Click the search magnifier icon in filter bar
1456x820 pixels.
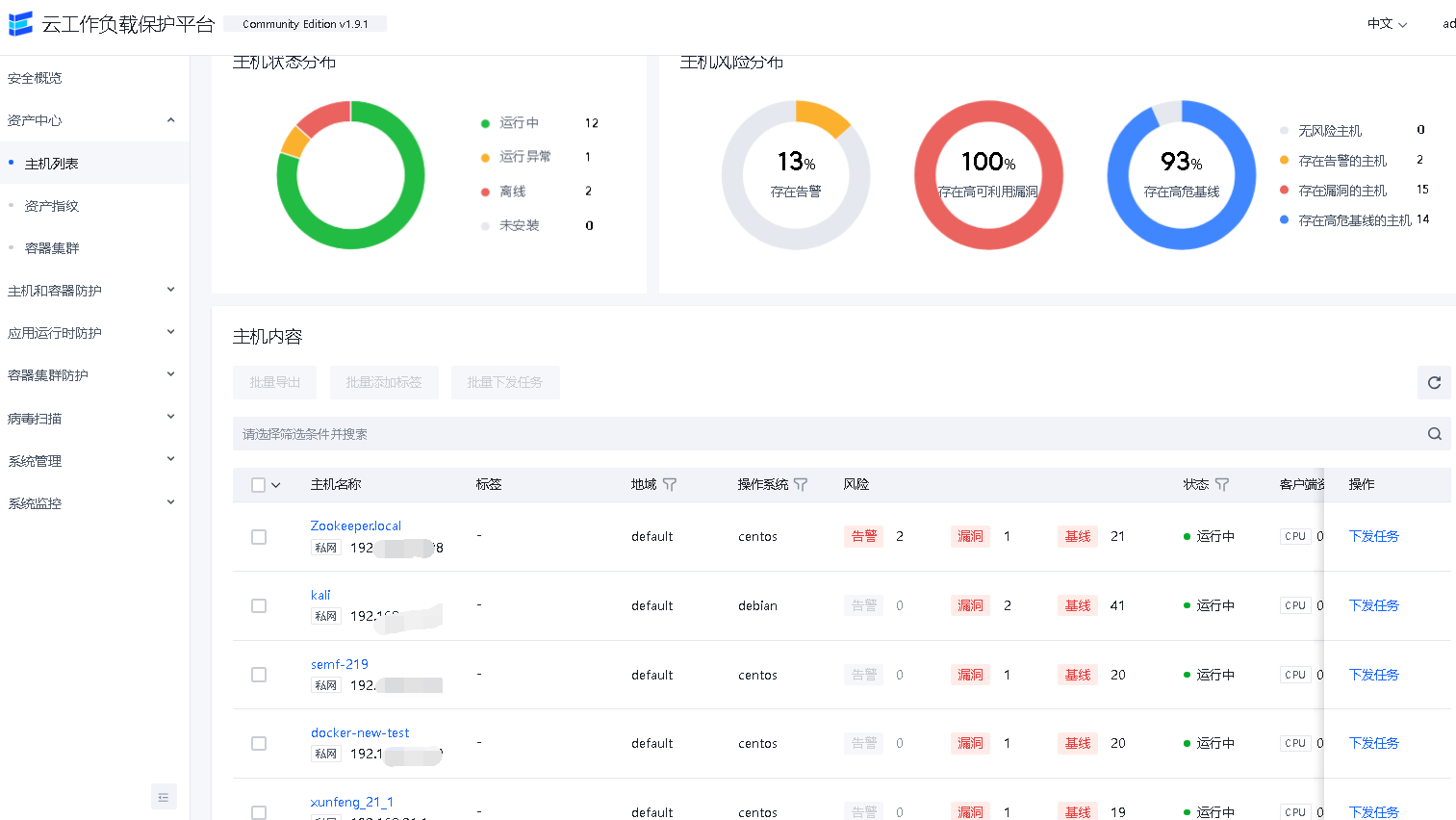coord(1434,434)
